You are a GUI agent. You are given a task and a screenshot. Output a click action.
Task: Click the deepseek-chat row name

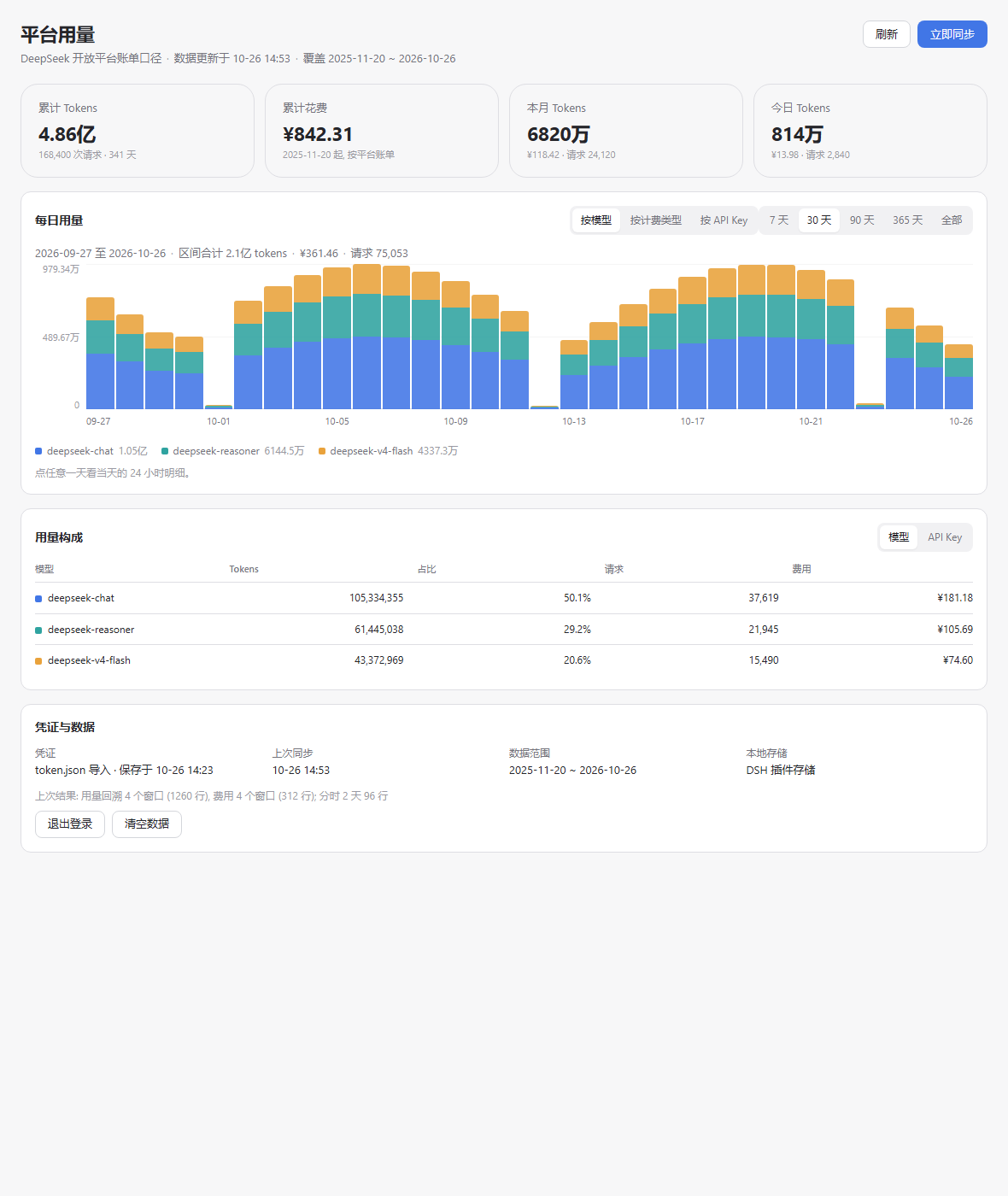click(x=81, y=598)
